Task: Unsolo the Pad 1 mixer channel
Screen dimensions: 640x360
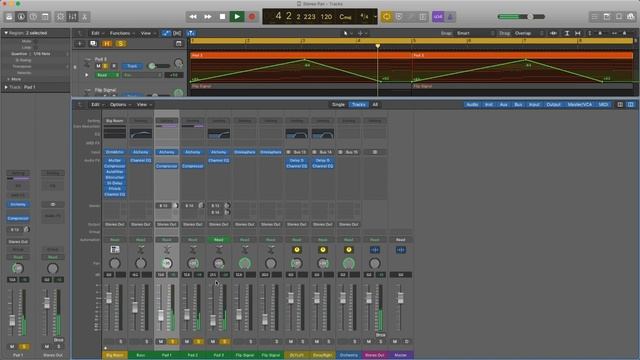Action: (x=173, y=342)
